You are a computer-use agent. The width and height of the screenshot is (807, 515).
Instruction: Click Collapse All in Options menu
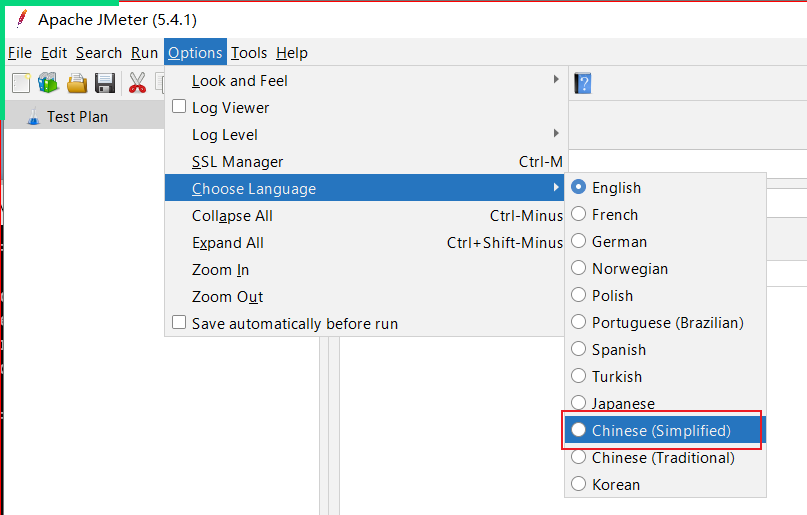coord(232,216)
